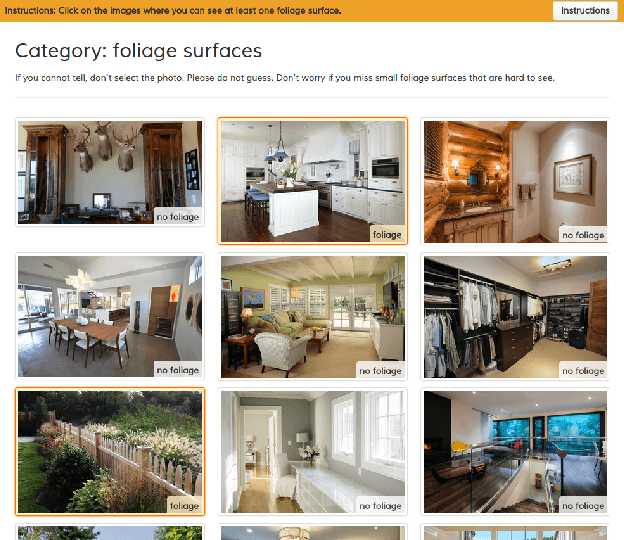The height and width of the screenshot is (540, 624).
Task: Toggle 'no foliage' label on loft photo
Action: coord(583,505)
